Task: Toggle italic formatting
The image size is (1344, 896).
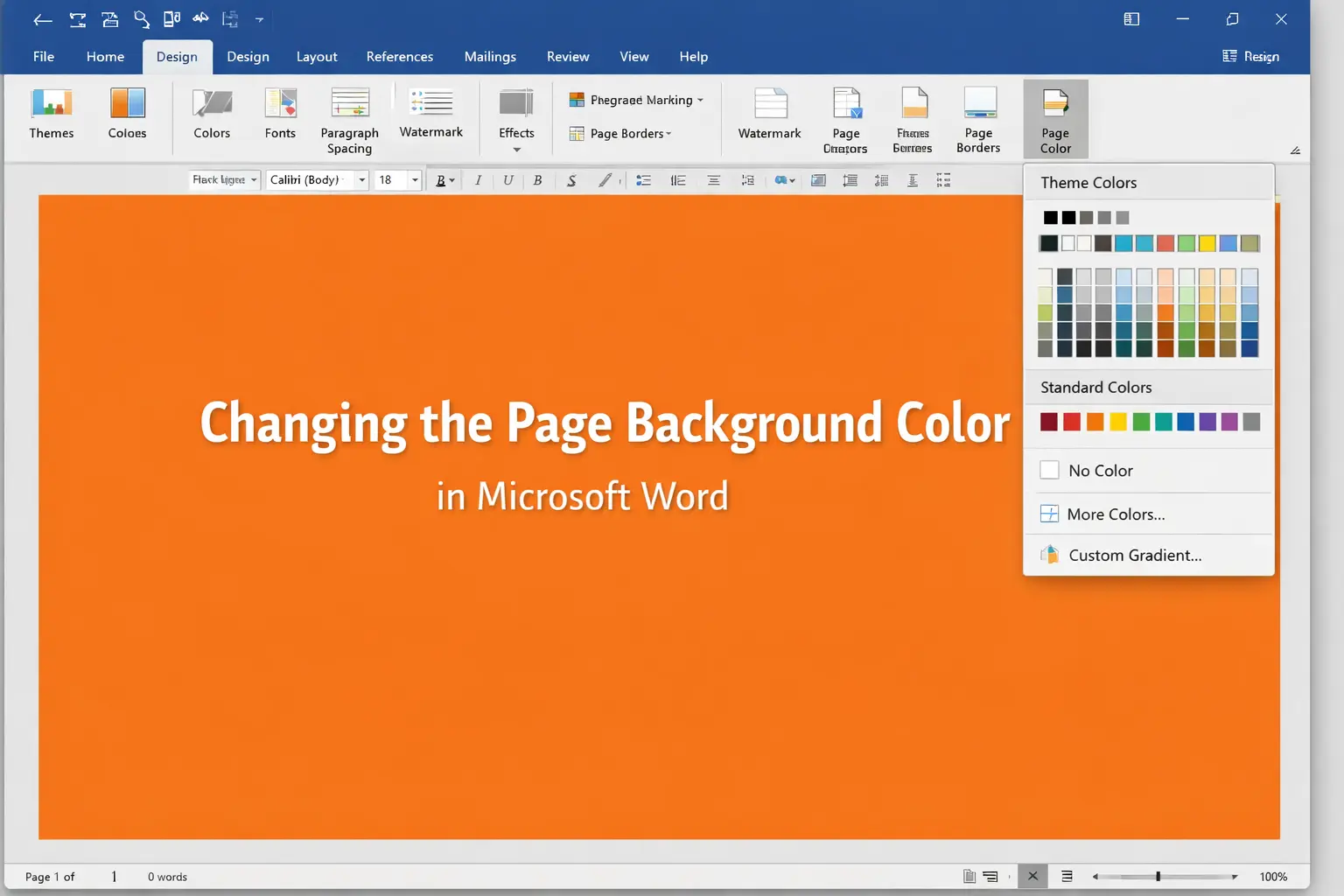Action: coord(478,180)
